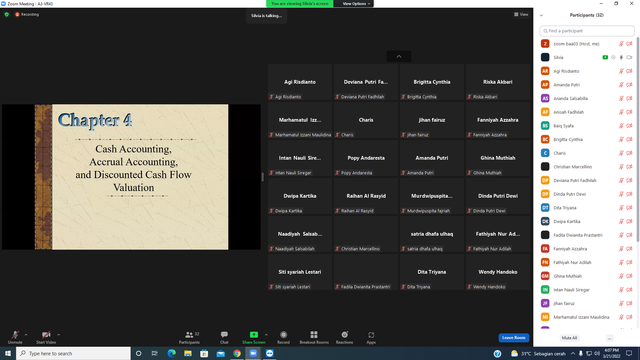Click Mute All button
This screenshot has height=360, width=640.
(569, 338)
